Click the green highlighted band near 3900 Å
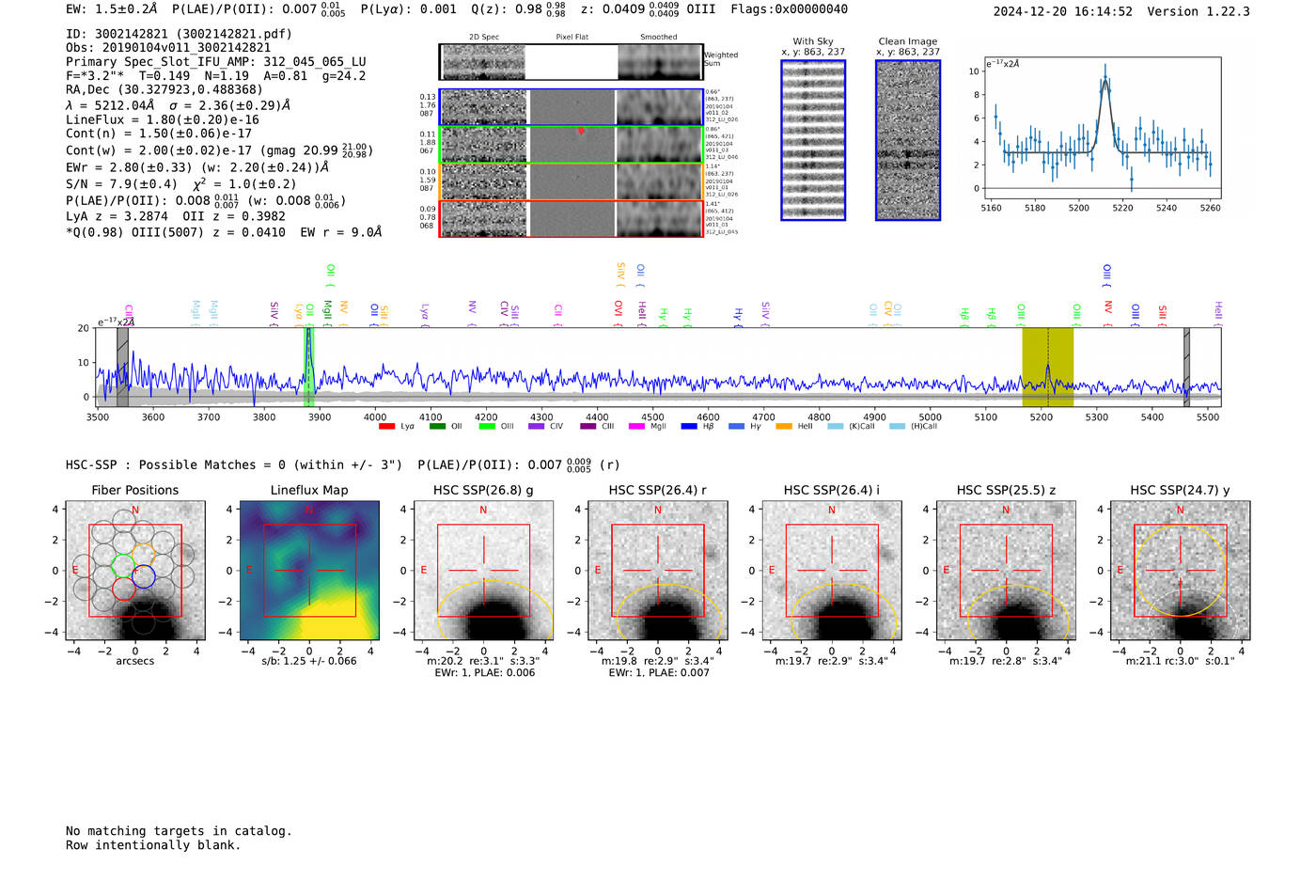This screenshot has width=1316, height=896. click(x=309, y=367)
